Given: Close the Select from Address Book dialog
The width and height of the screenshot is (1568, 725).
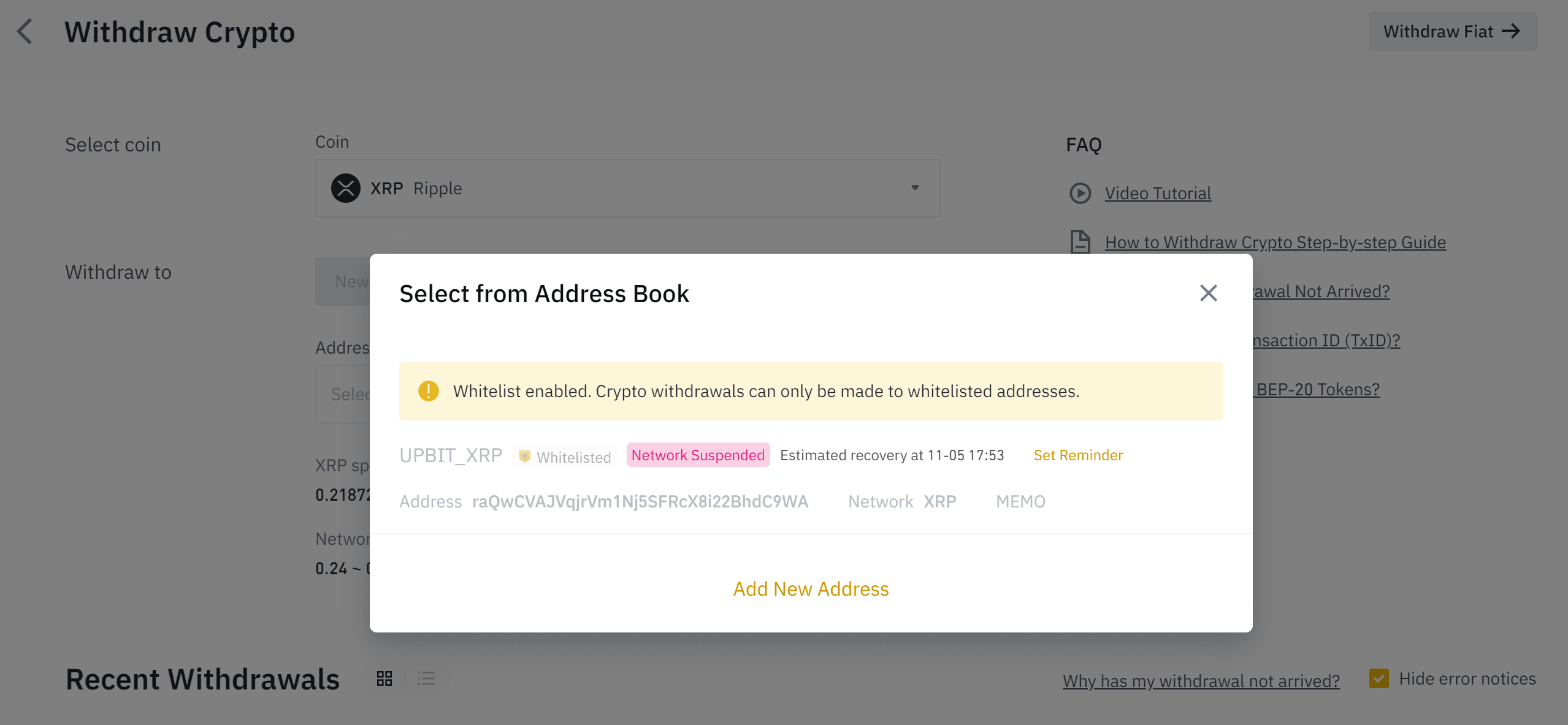Looking at the screenshot, I should [1208, 293].
